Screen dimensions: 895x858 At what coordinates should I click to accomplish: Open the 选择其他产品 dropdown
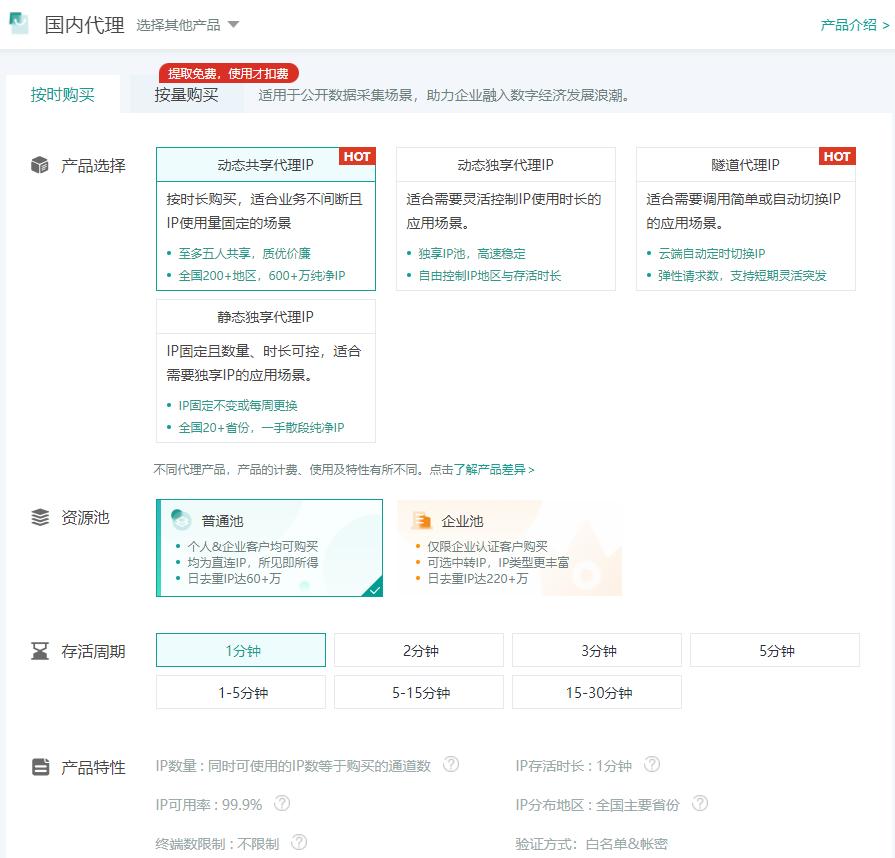pyautogui.click(x=188, y=25)
